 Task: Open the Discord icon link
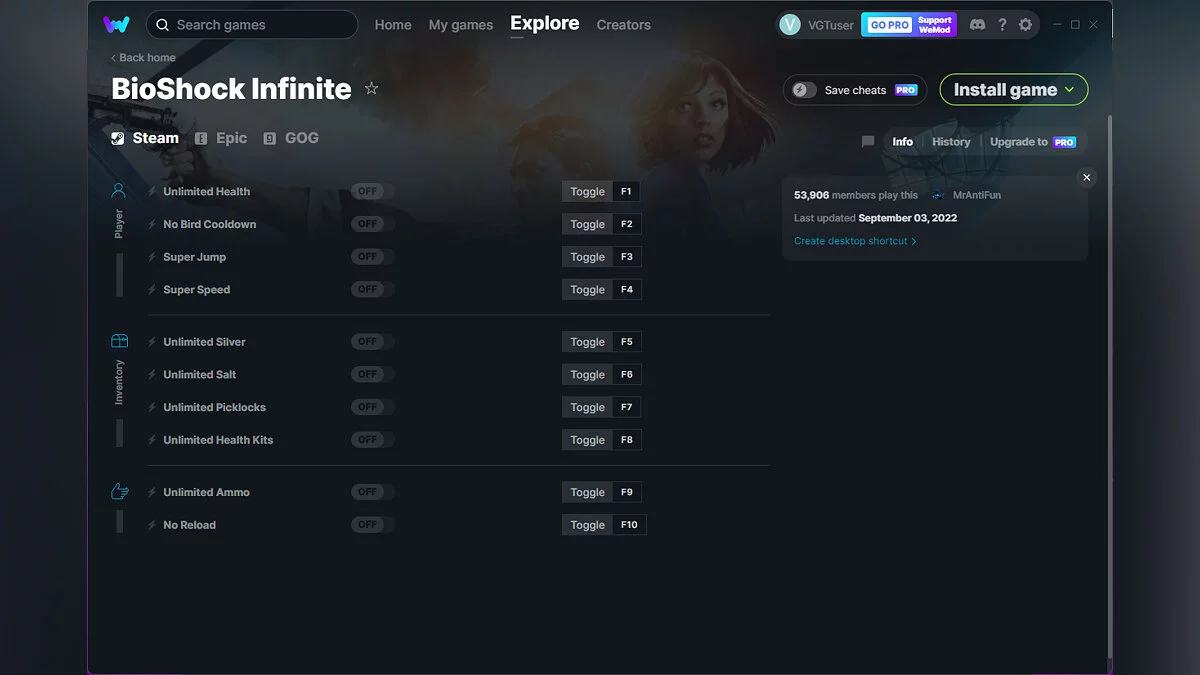tap(977, 24)
